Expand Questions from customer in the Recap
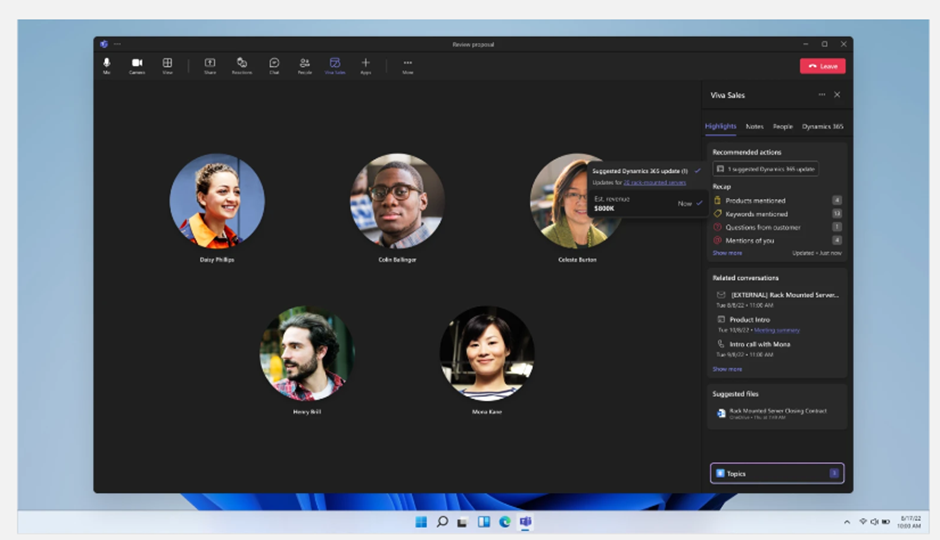 coord(777,227)
